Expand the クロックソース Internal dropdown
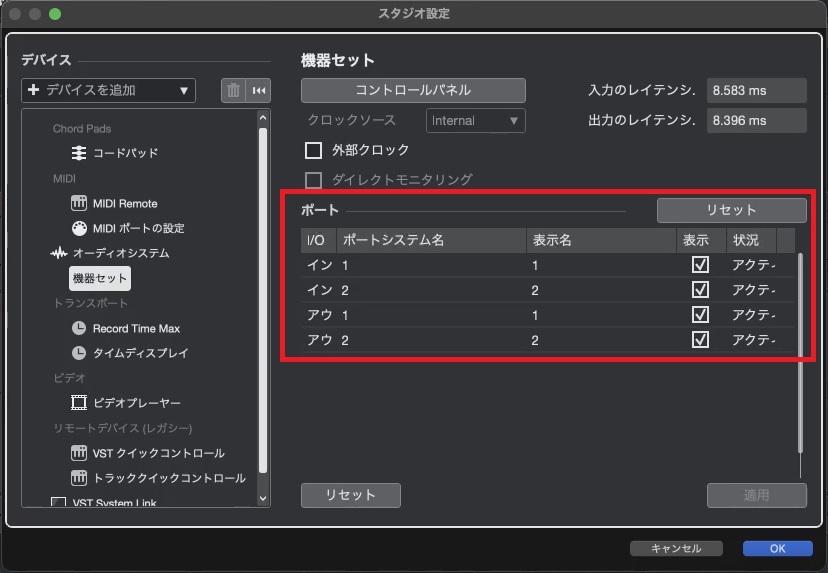 [476, 120]
